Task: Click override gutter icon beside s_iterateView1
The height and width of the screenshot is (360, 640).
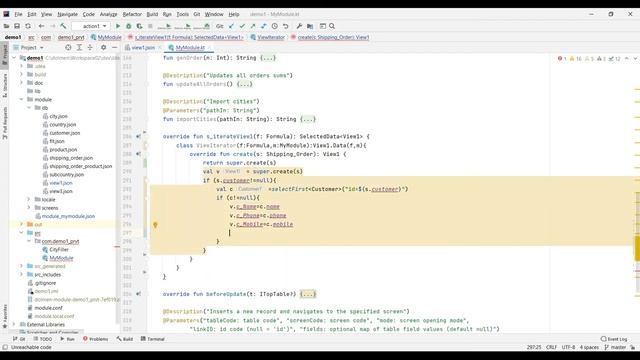Action: pyautogui.click(x=138, y=136)
